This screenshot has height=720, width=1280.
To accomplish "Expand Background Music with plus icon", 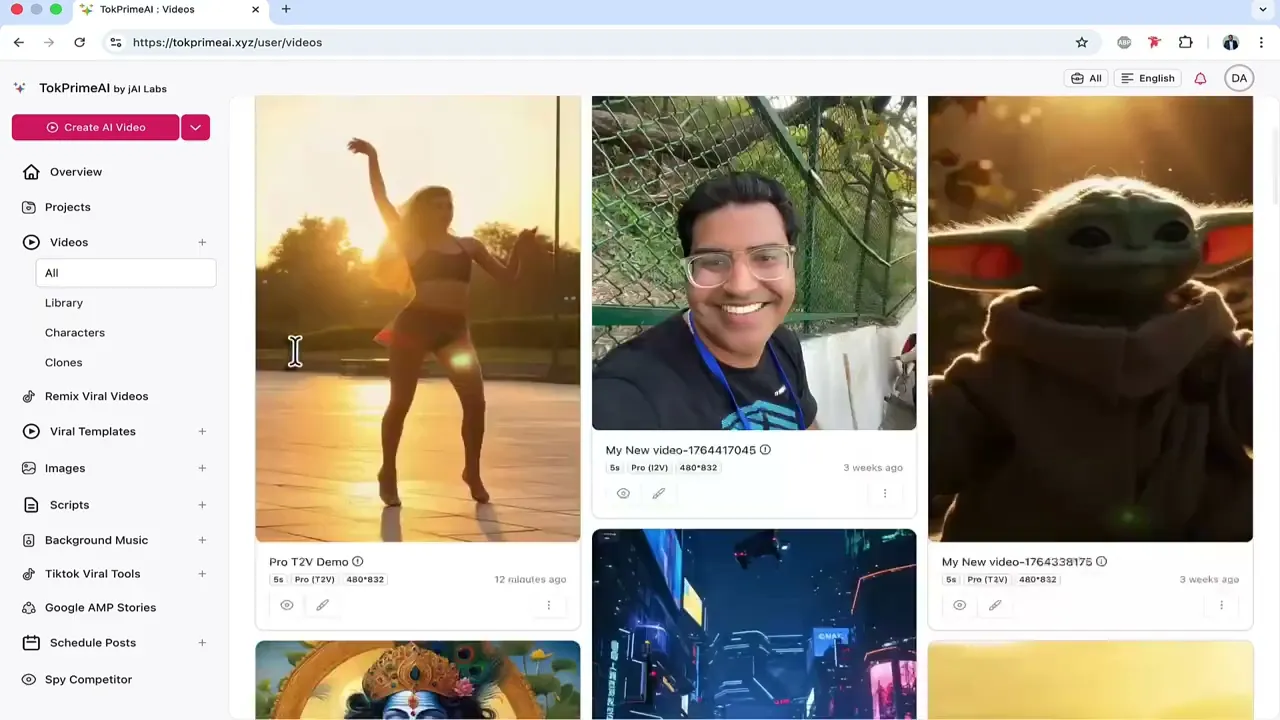I will (x=202, y=540).
